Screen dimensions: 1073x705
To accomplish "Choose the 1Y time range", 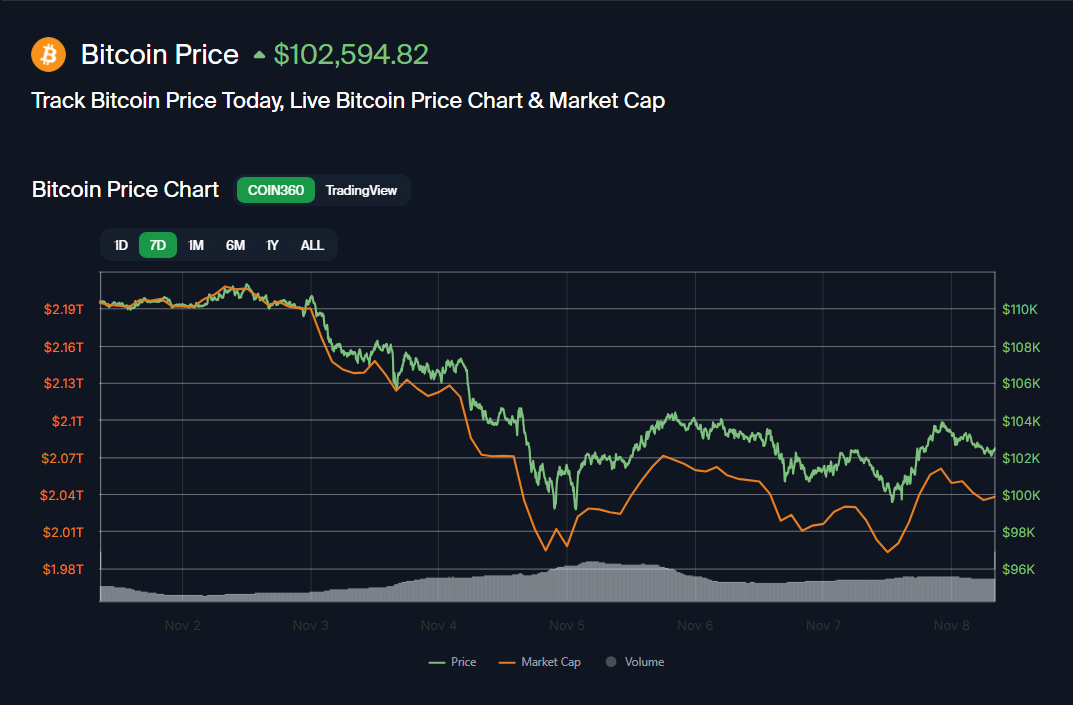I will 272,245.
